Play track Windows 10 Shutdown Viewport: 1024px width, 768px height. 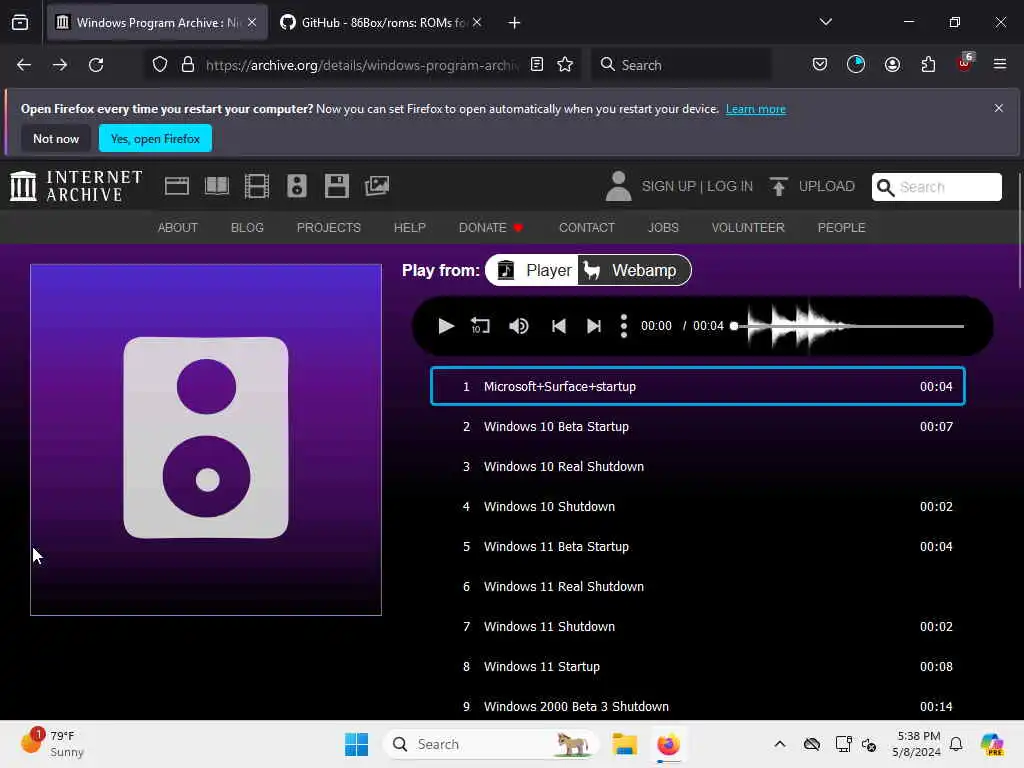[x=697, y=506]
